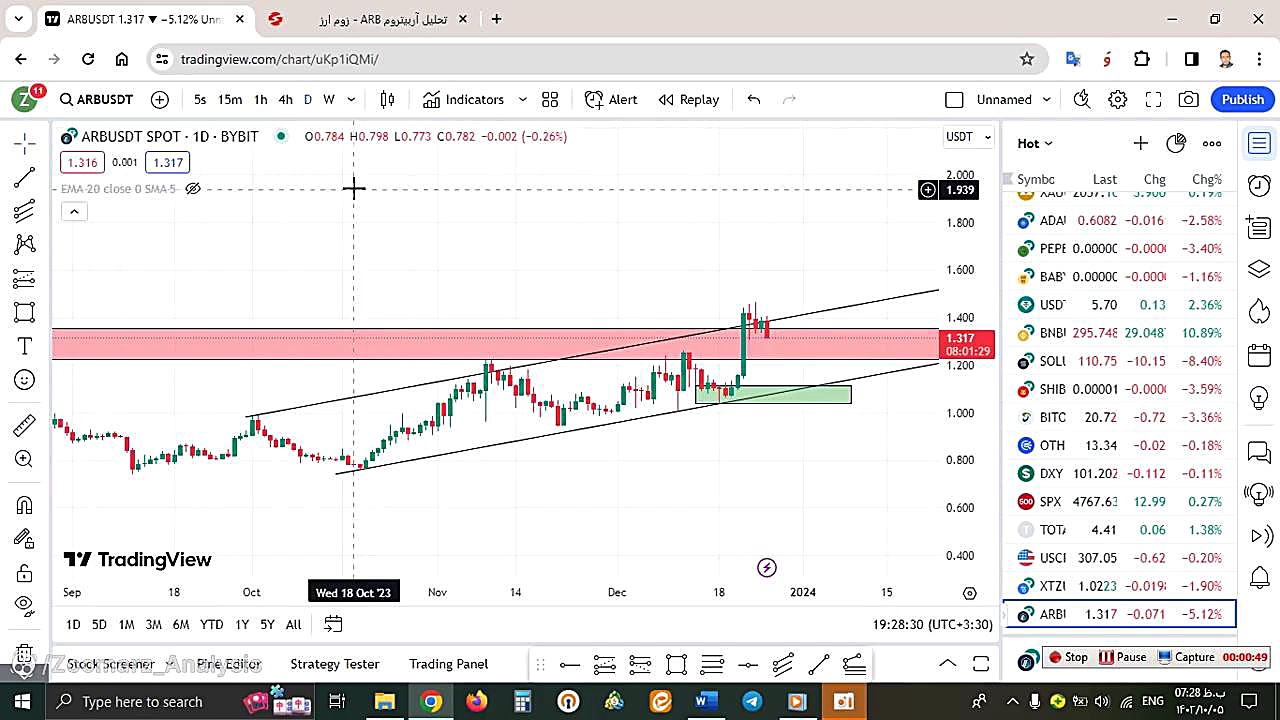The image size is (1280, 720).
Task: Change the USDT currency dropdown
Action: click(x=969, y=136)
